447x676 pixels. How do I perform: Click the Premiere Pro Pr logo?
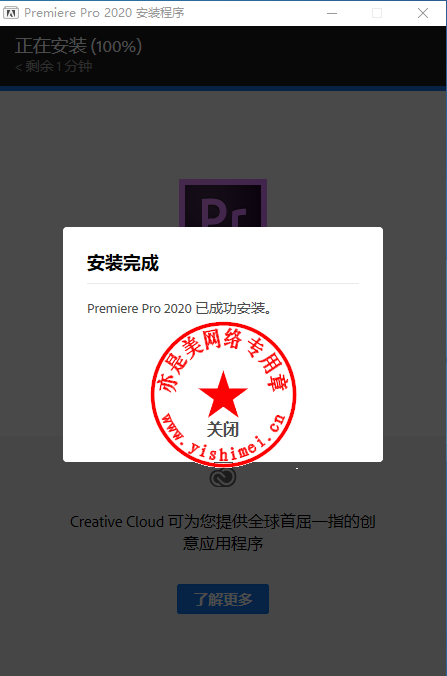[223, 203]
